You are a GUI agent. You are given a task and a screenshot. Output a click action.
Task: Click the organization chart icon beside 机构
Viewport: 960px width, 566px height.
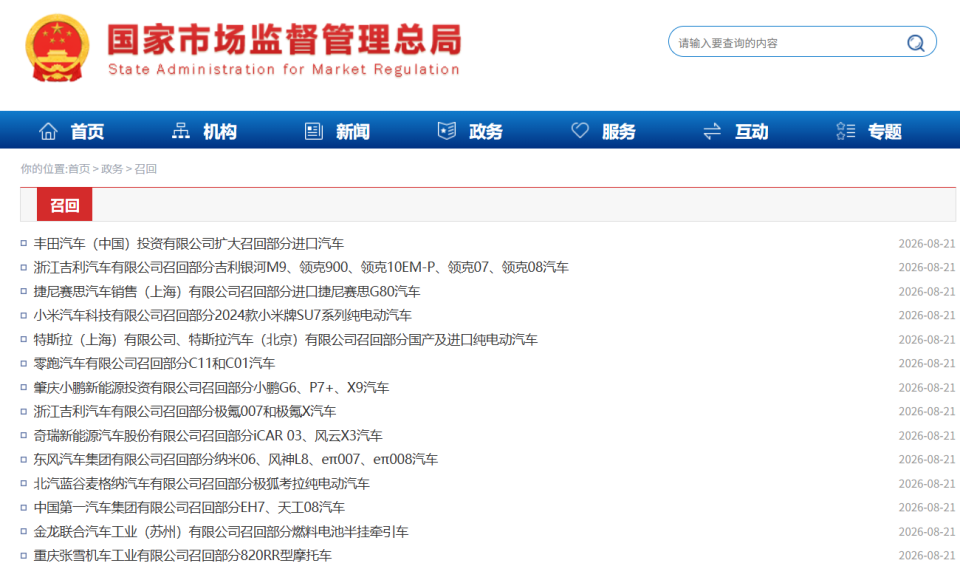tap(181, 131)
